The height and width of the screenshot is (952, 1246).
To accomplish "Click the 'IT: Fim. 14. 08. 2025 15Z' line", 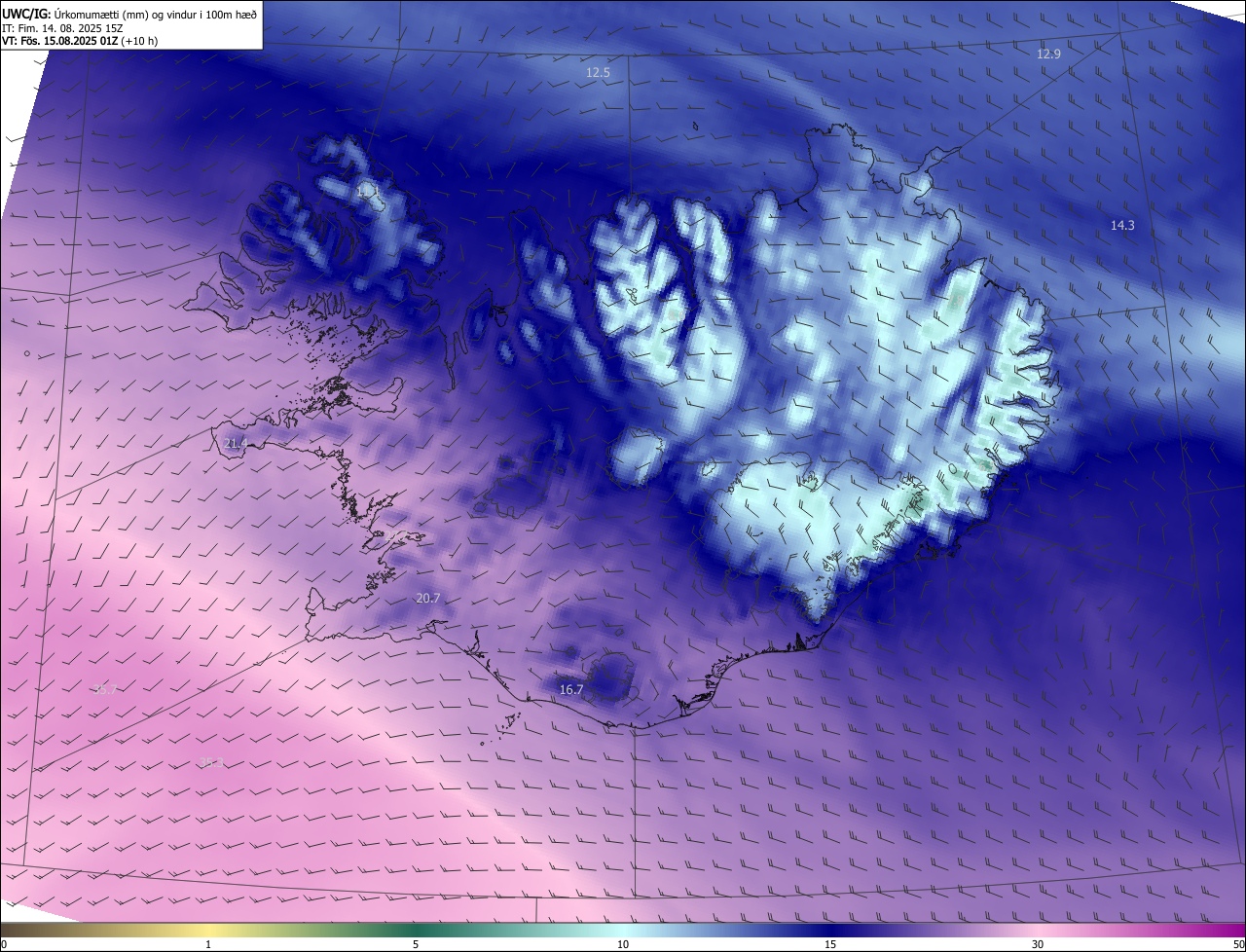I will point(61,28).
